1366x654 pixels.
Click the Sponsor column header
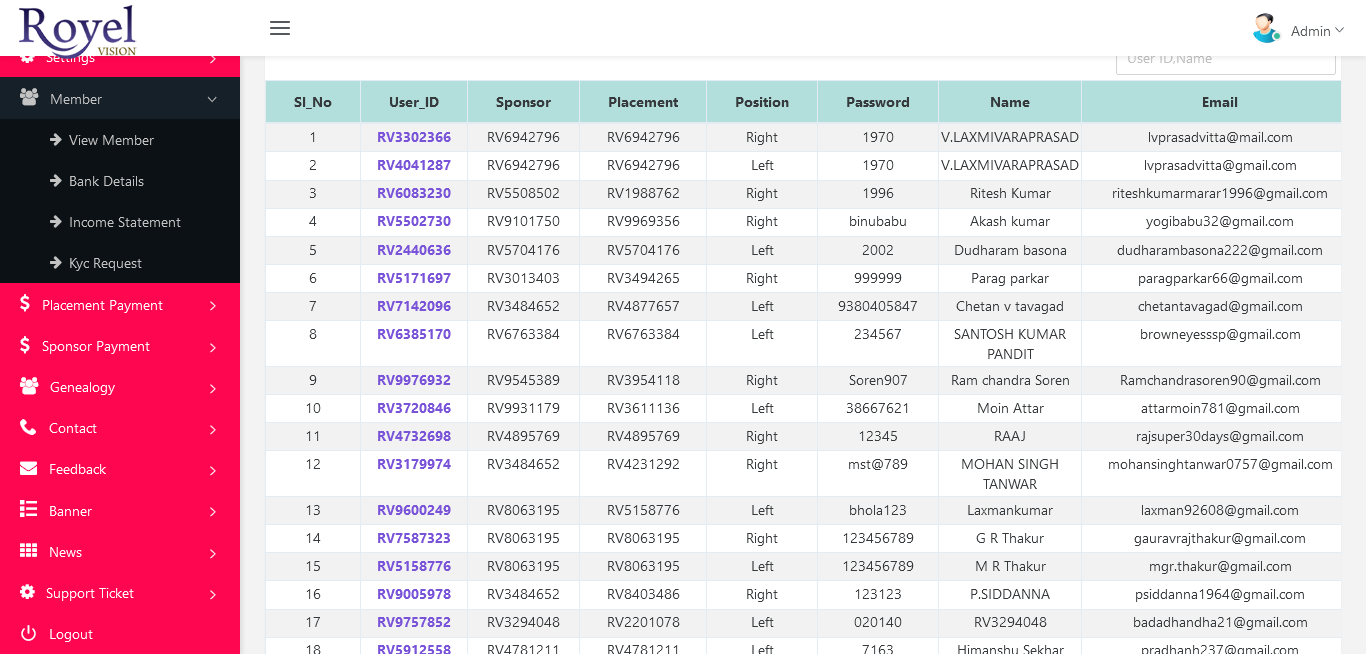click(523, 102)
